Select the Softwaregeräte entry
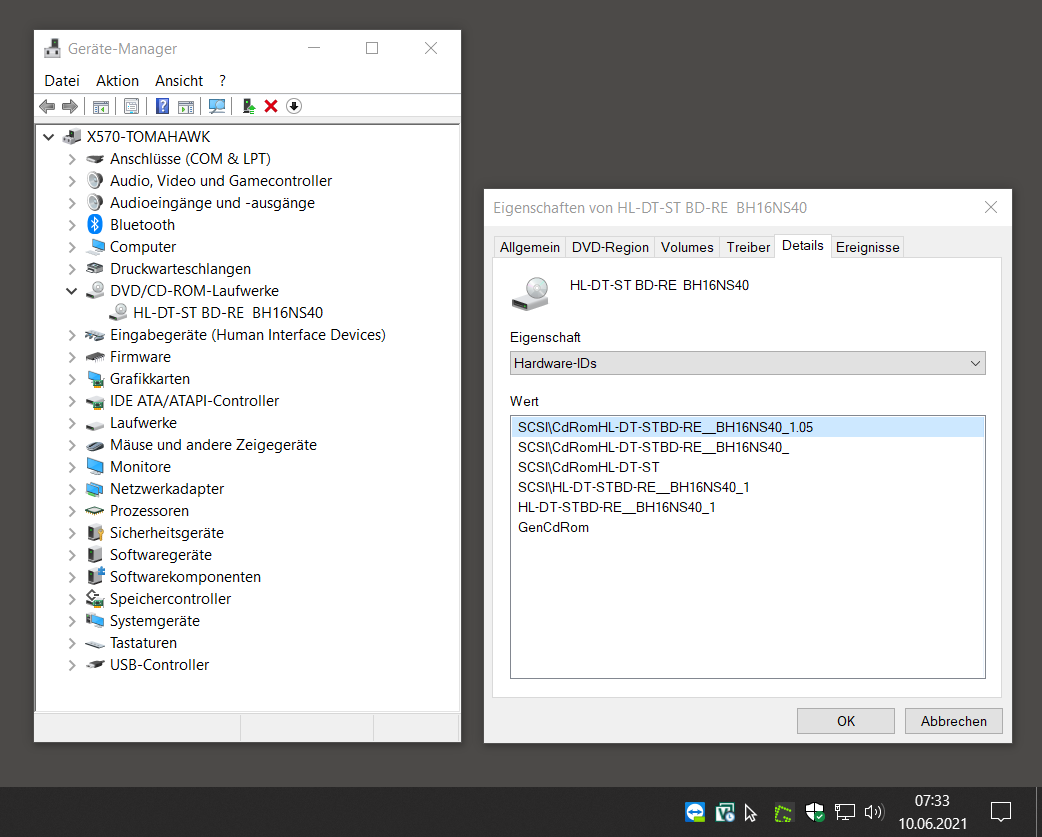The height and width of the screenshot is (837, 1042). [161, 555]
